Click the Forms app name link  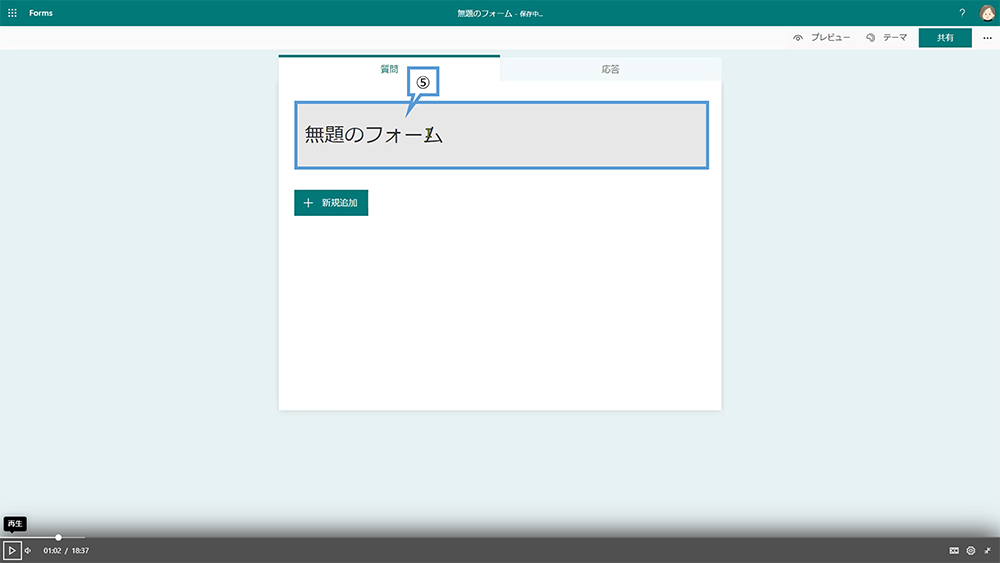tap(41, 13)
